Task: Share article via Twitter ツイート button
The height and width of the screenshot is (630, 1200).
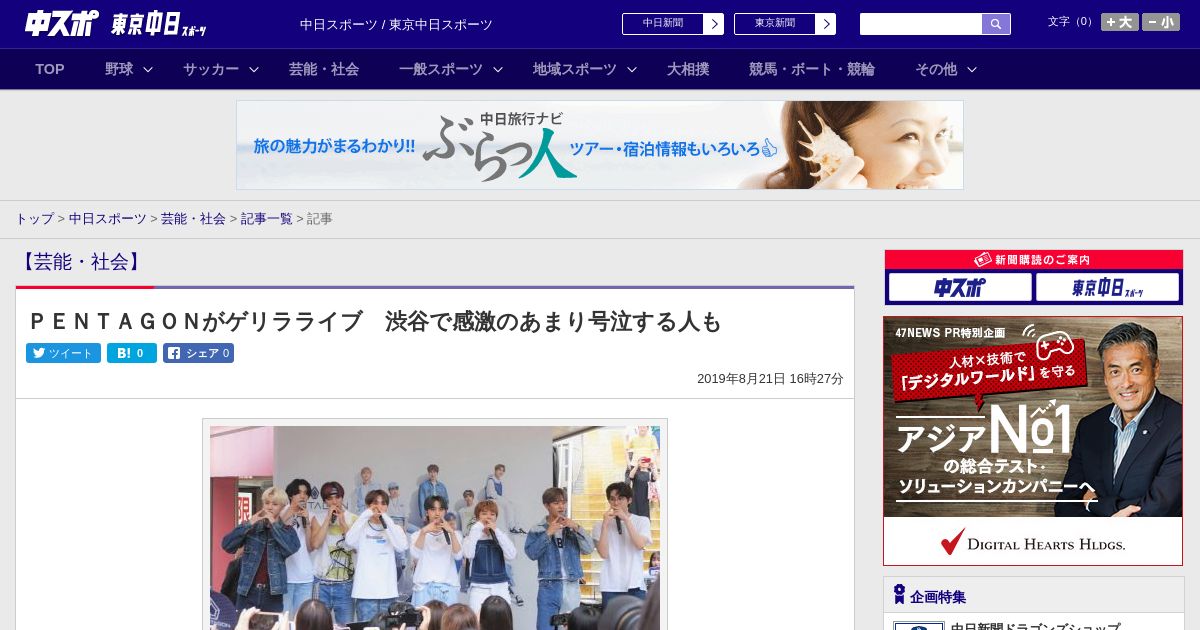Action: [x=63, y=353]
